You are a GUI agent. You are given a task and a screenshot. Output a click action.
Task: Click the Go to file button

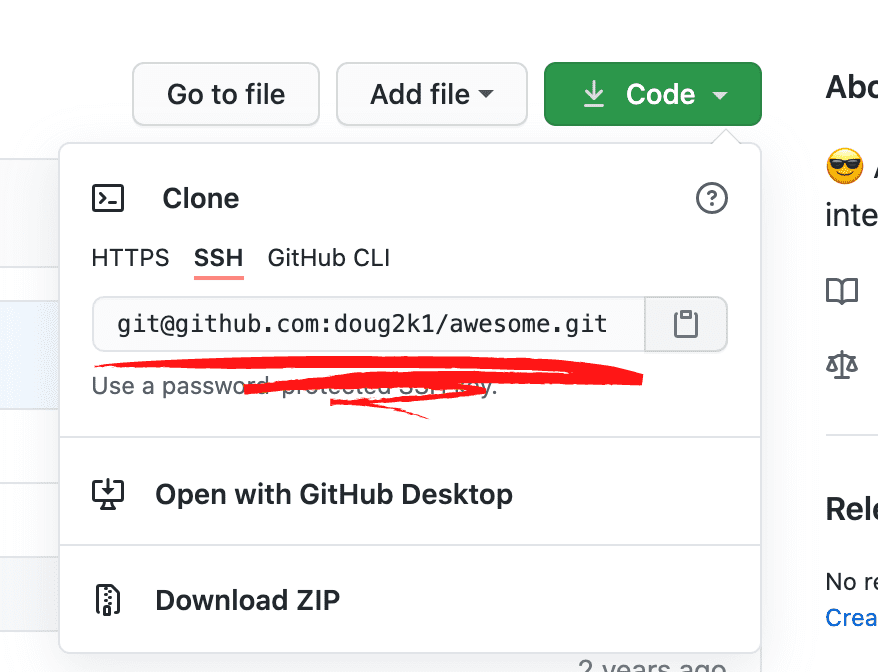coord(225,93)
